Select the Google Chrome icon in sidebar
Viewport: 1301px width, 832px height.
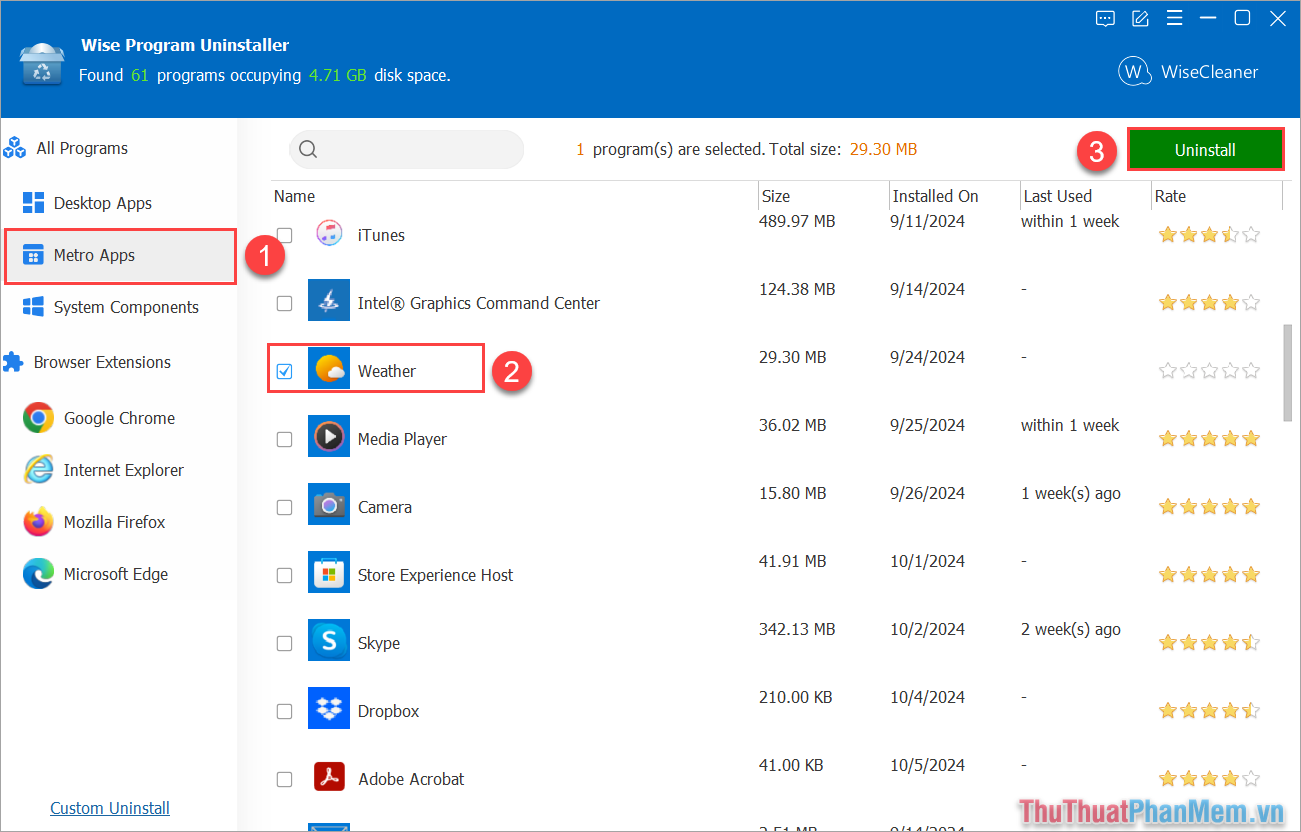tap(37, 418)
